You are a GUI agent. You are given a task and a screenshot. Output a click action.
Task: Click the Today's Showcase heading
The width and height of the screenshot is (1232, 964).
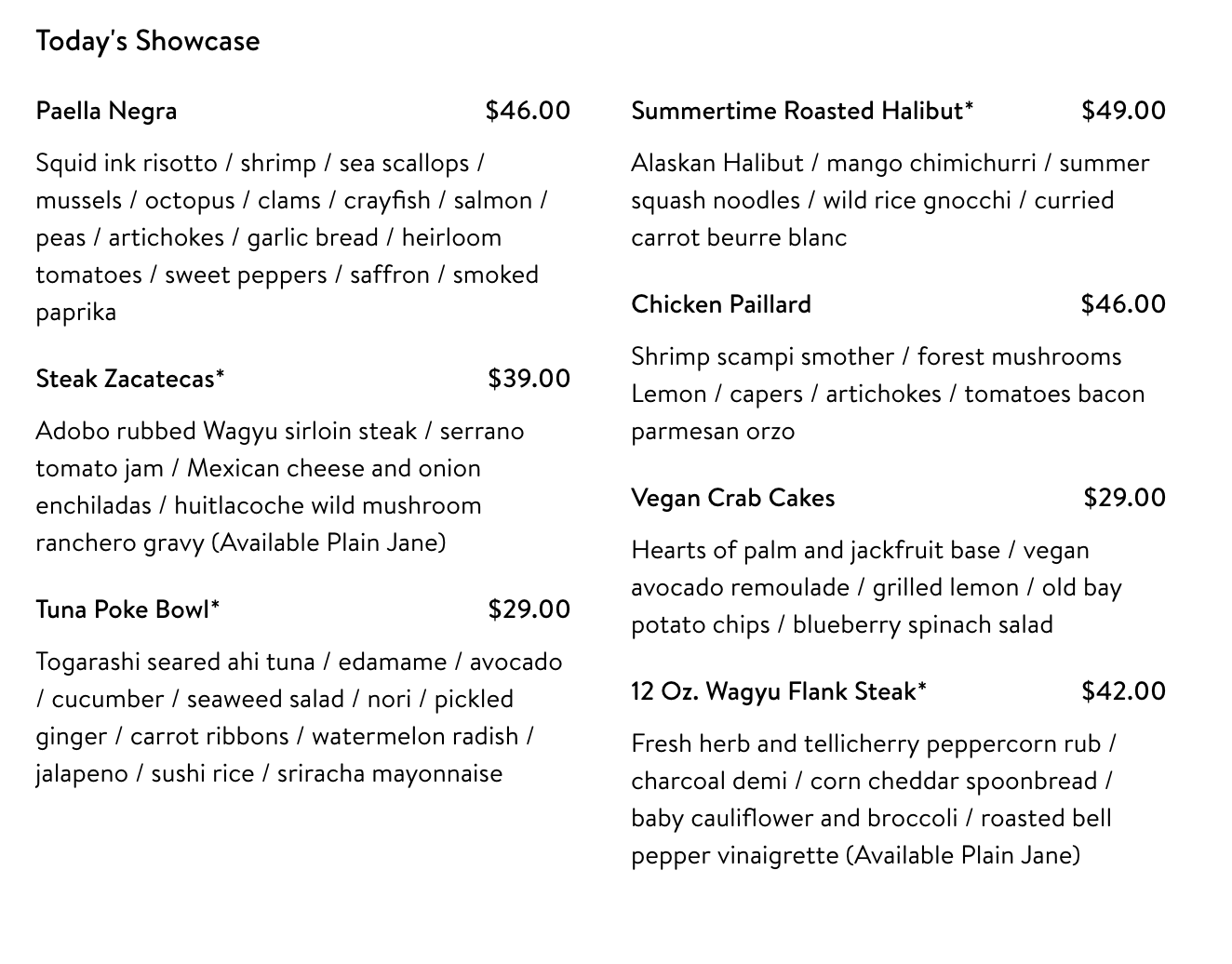point(147,41)
